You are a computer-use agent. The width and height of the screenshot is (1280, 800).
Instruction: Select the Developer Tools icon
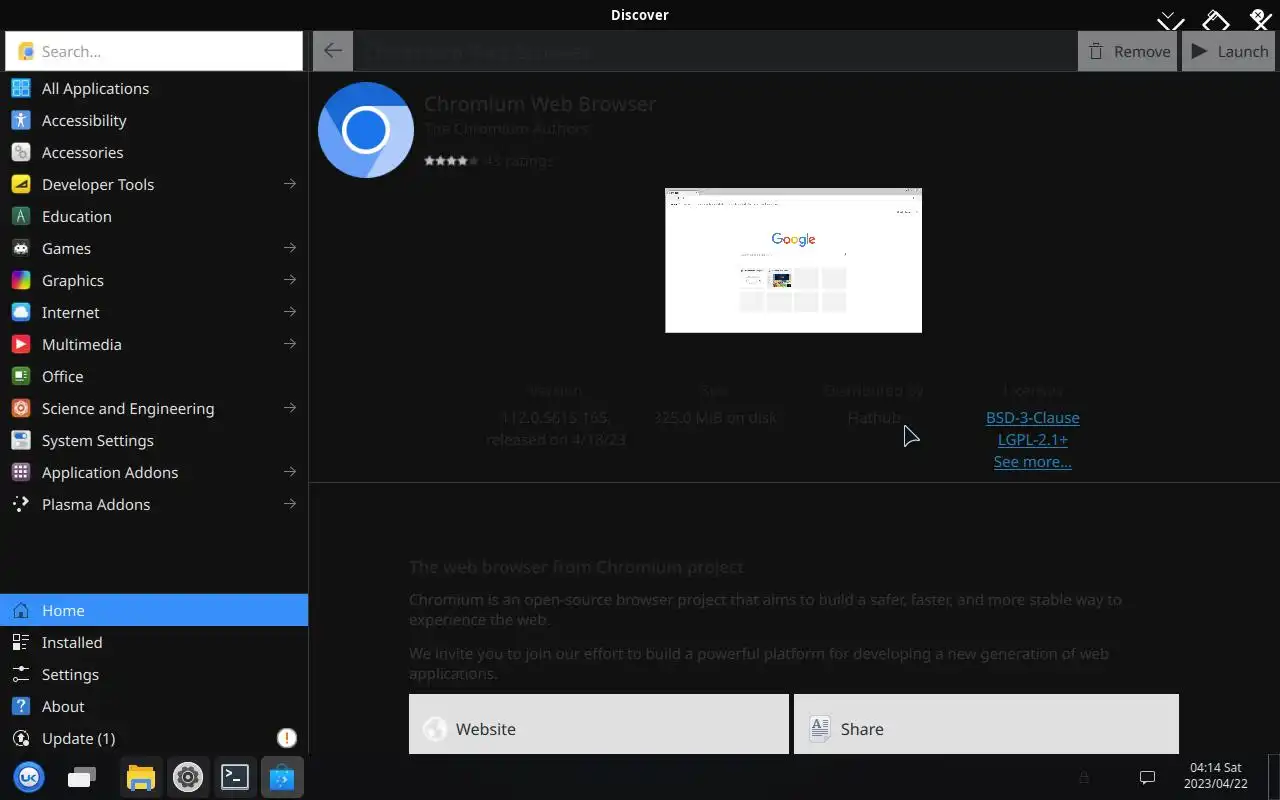click(21, 184)
